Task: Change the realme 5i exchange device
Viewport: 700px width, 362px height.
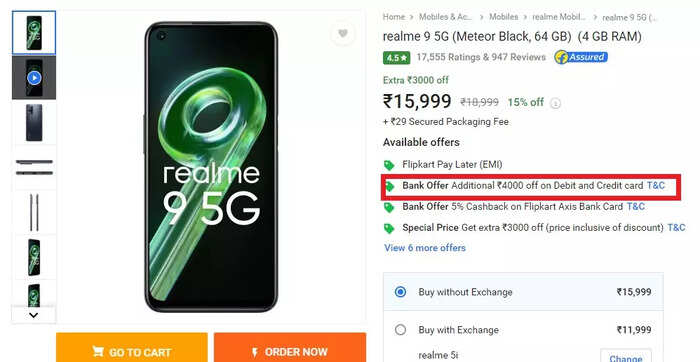Action: [625, 358]
